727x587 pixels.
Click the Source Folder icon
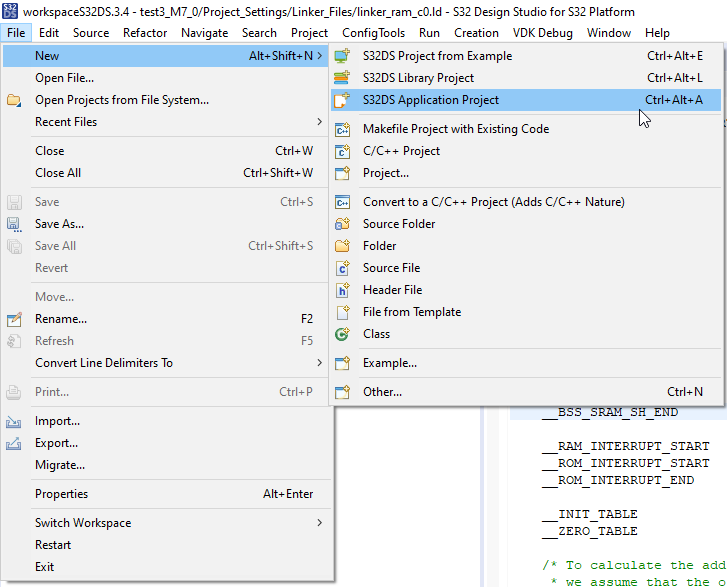[342, 224]
